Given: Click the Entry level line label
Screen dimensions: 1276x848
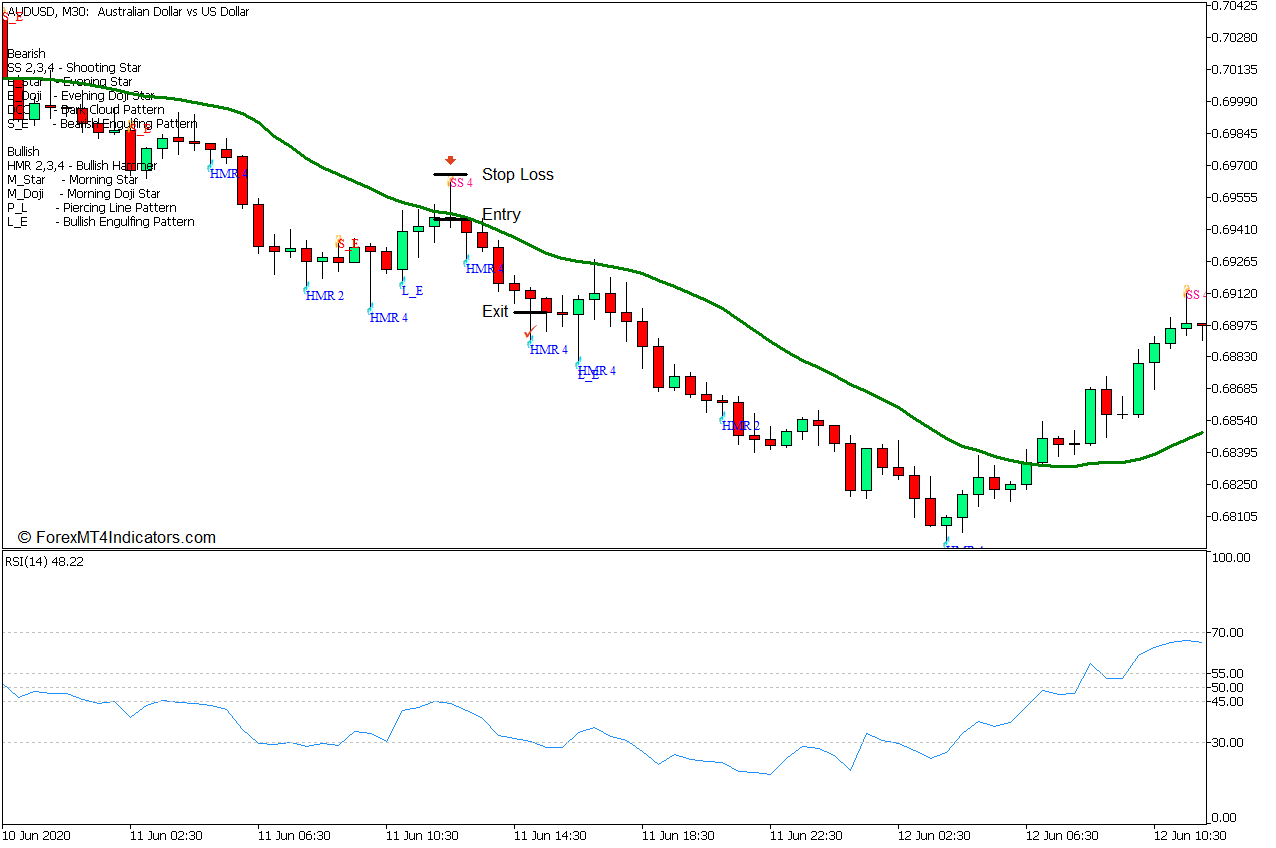Looking at the screenshot, I should tap(501, 214).
